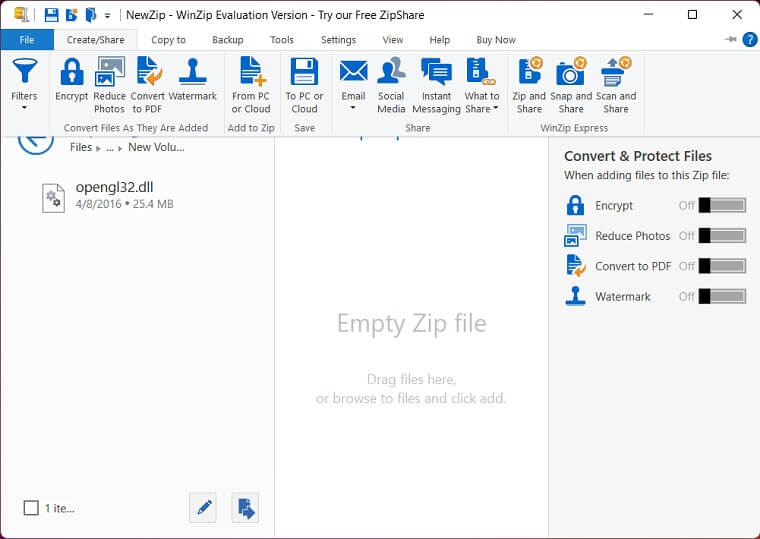Click the second quick access toolbar icon
Viewport: 760px width, 539px height.
click(72, 15)
